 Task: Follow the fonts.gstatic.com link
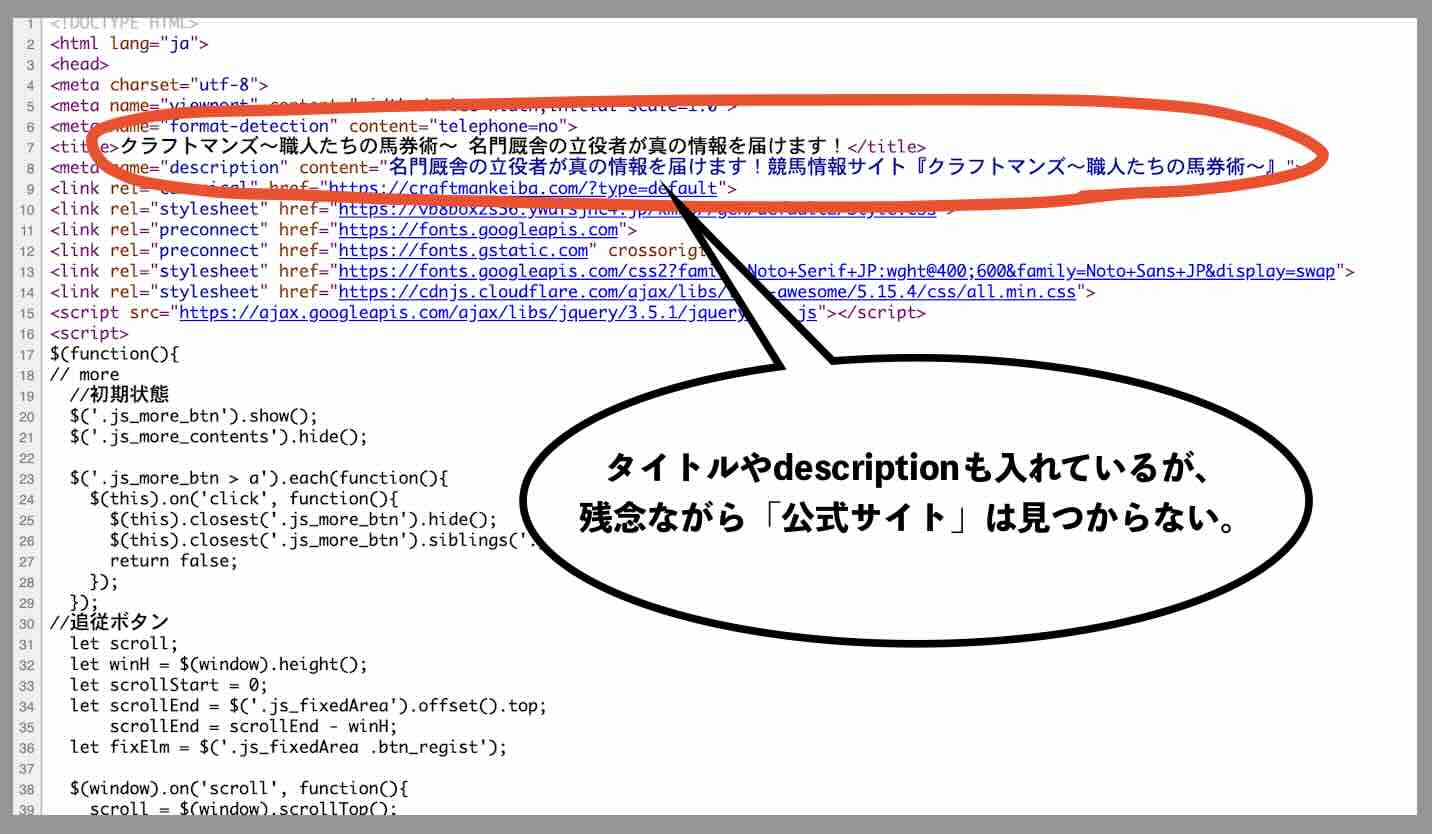click(x=463, y=251)
